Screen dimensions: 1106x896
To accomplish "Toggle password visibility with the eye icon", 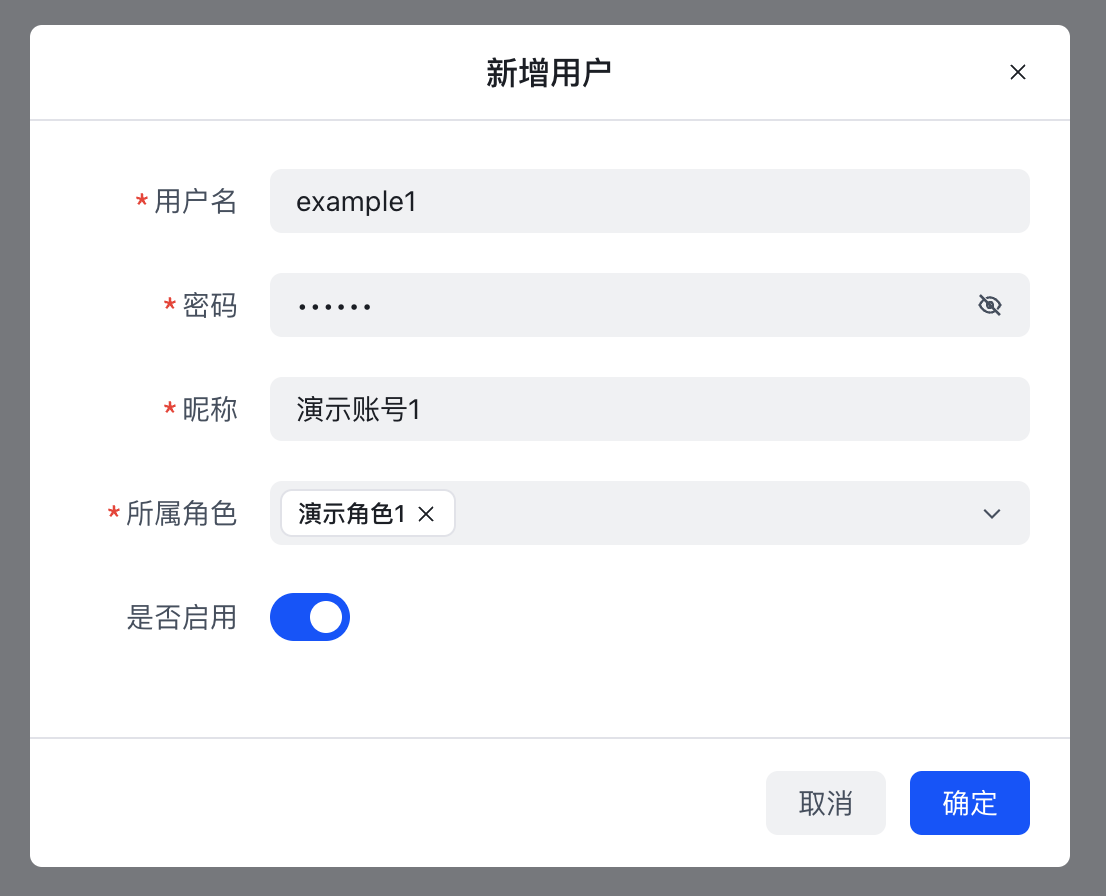I will [989, 304].
